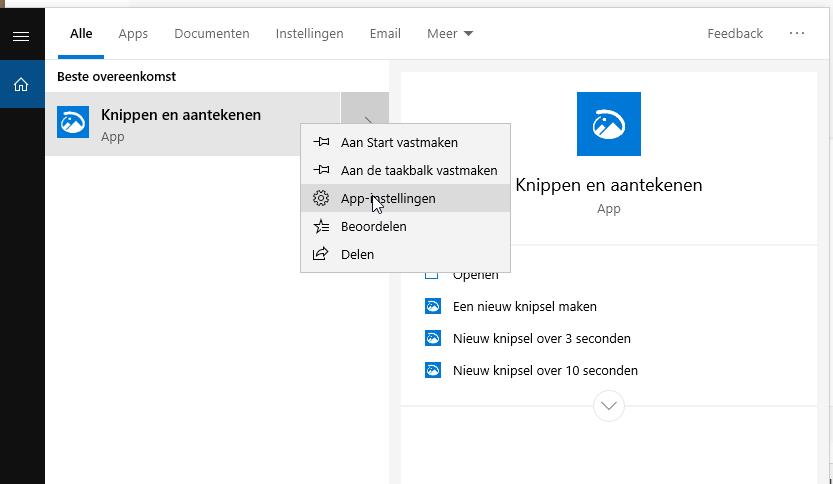Open the three-dot more options menu
The image size is (833, 484).
(797, 33)
